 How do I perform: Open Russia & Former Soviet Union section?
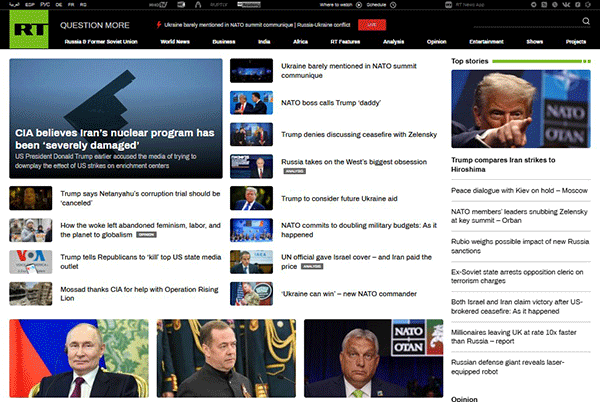click(101, 42)
